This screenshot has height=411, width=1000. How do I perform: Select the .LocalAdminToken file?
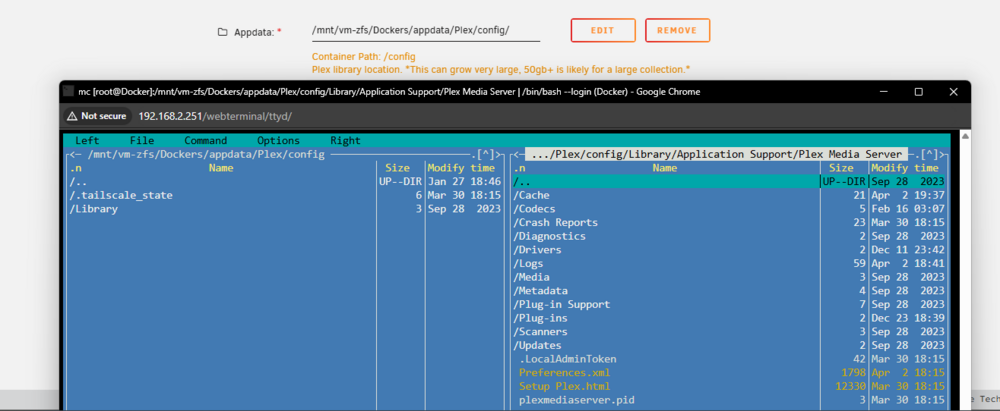[x=729, y=359]
